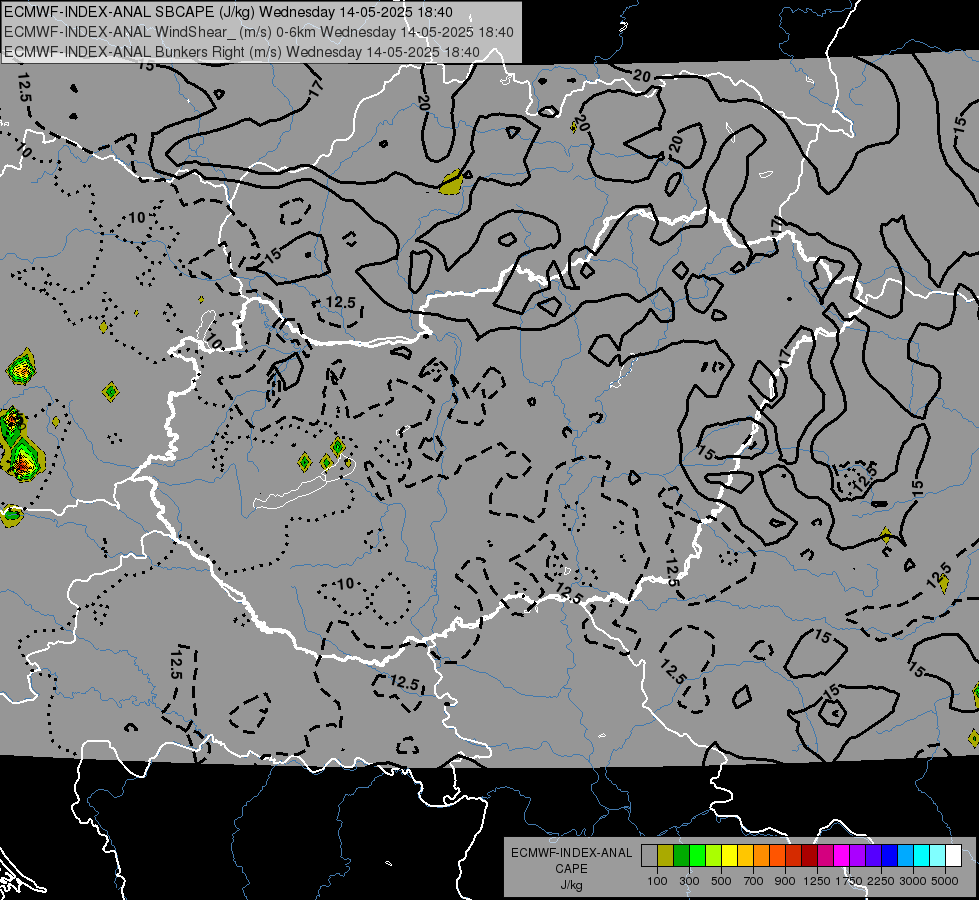Select the white swatch at the legend end

(x=953, y=855)
